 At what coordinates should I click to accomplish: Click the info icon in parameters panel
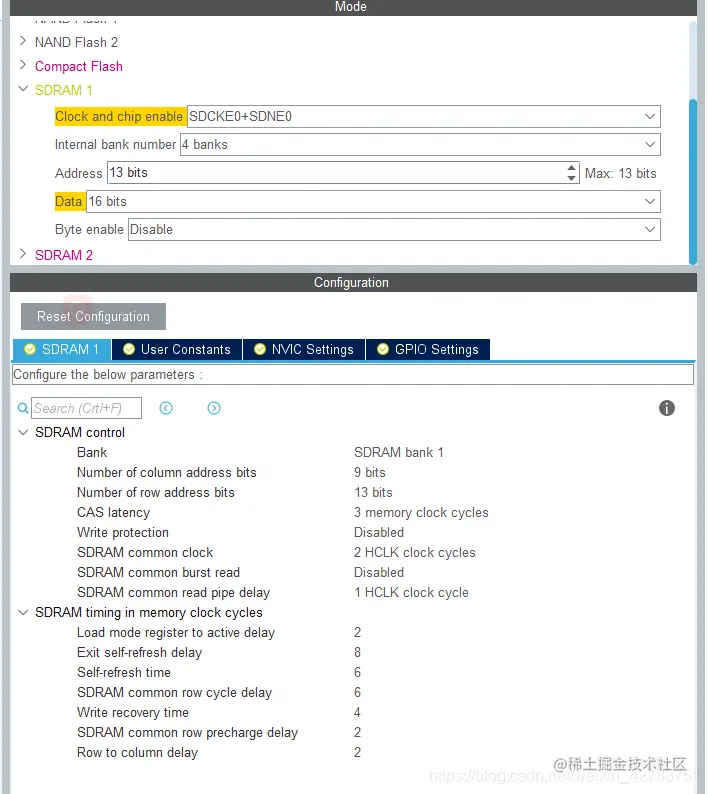666,408
